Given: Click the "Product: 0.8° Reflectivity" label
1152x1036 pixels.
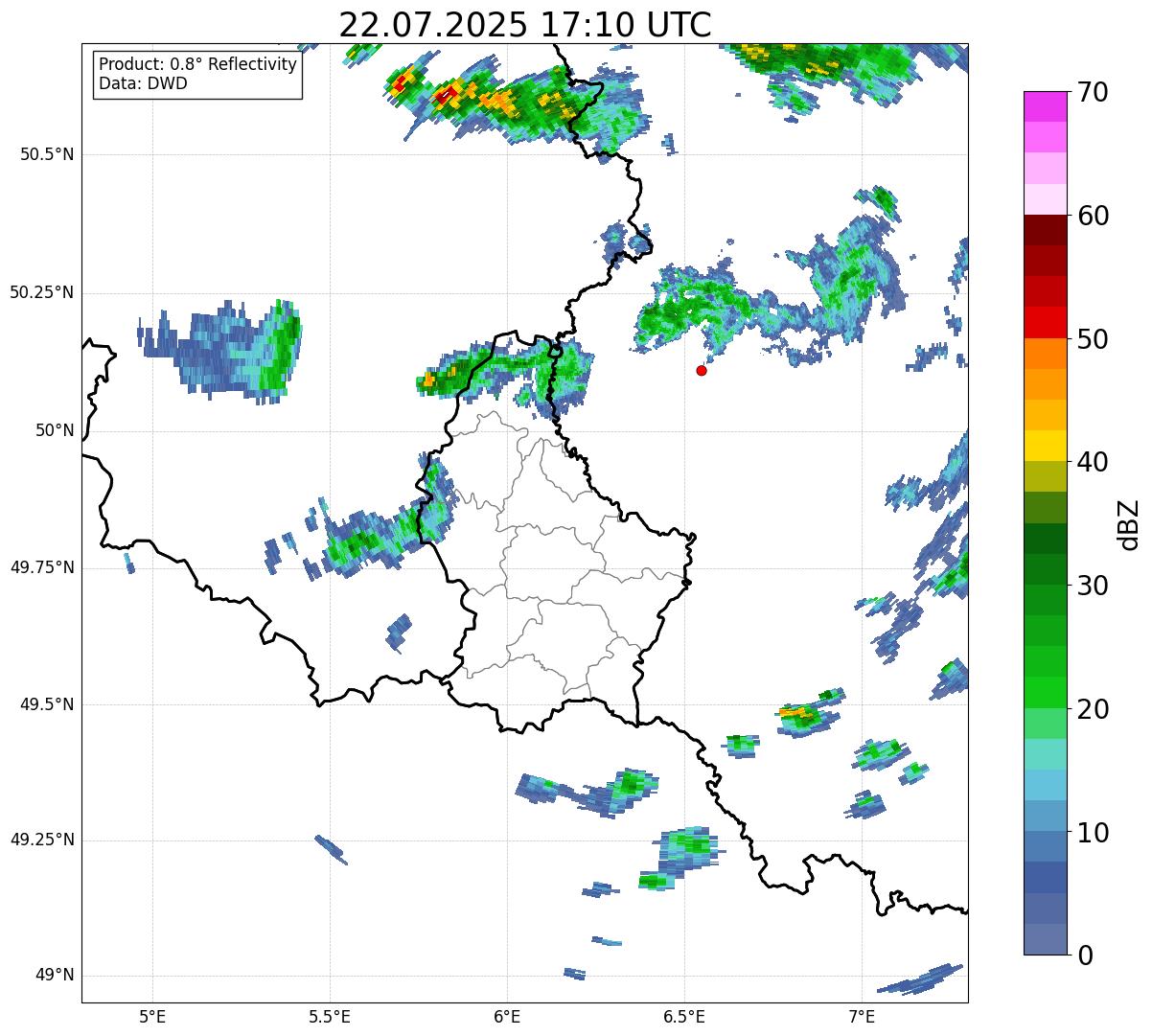Looking at the screenshot, I should (198, 64).
